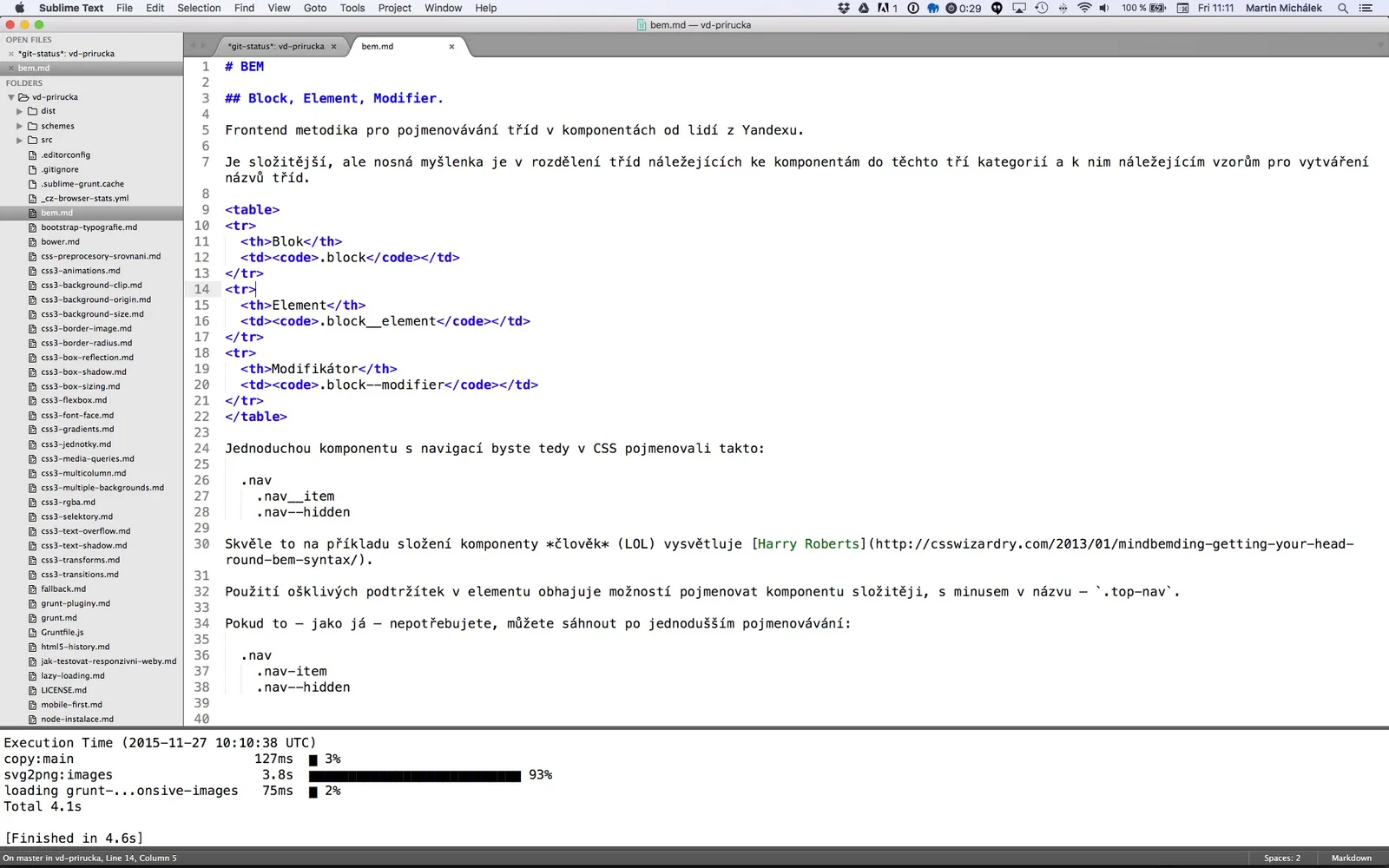Click the Bluetooth menu bar icon

point(1062,8)
